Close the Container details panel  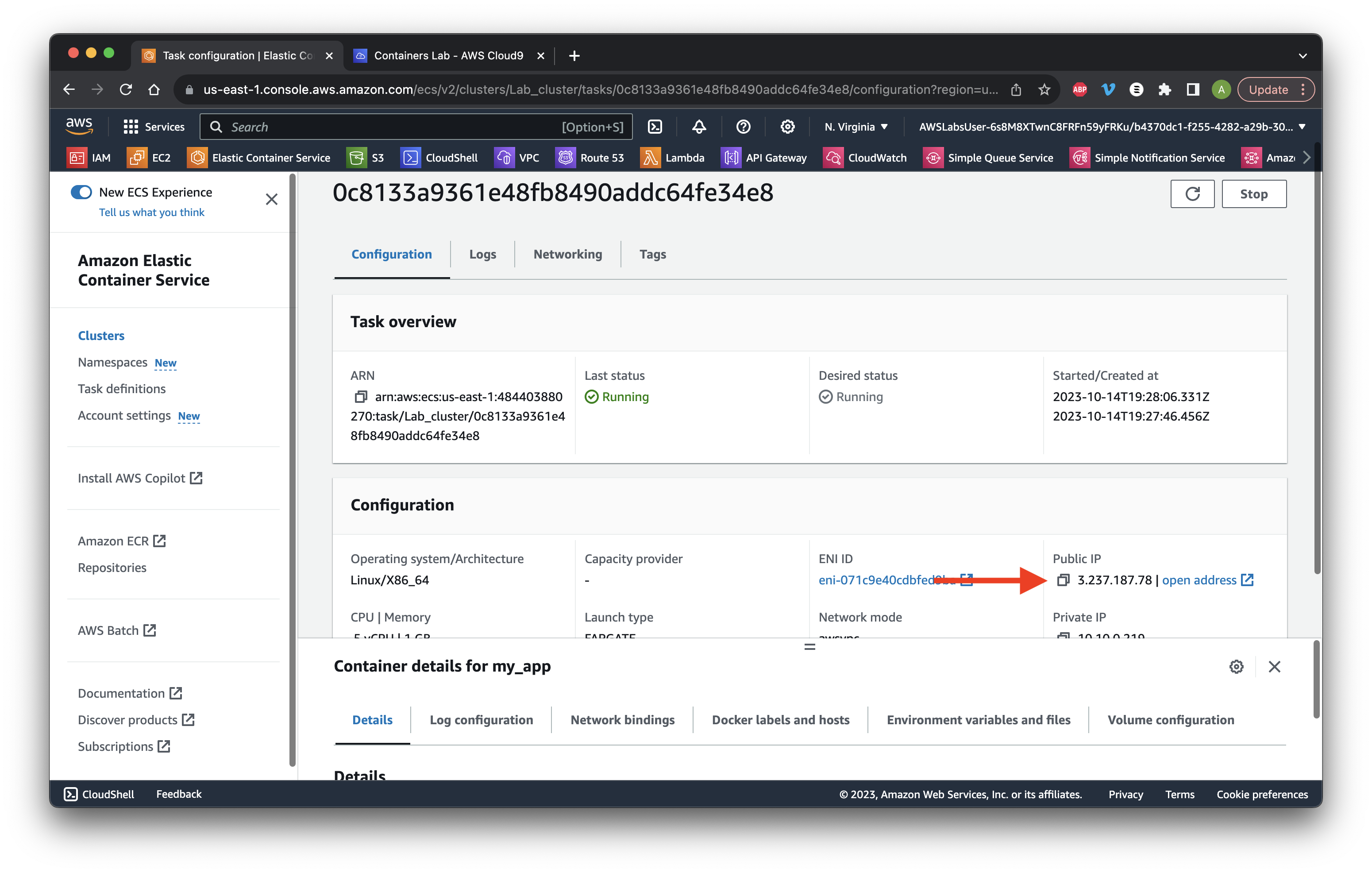[1274, 667]
